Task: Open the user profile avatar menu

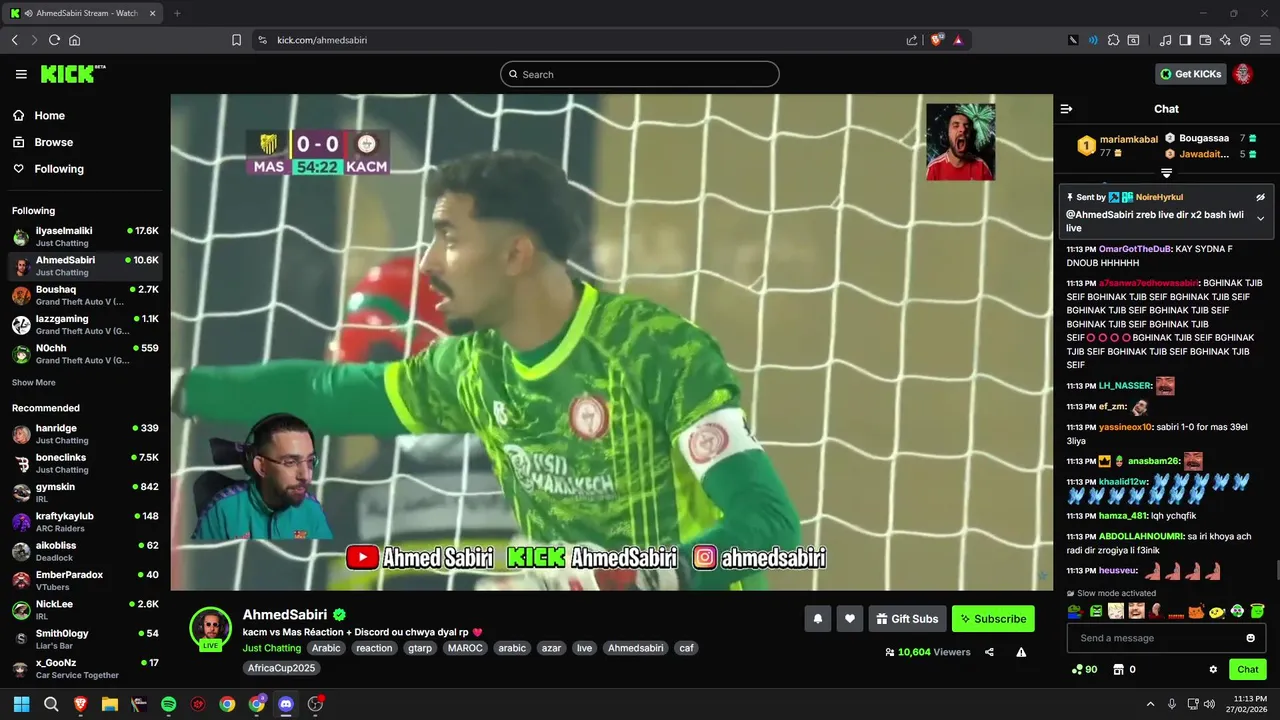Action: point(1243,74)
